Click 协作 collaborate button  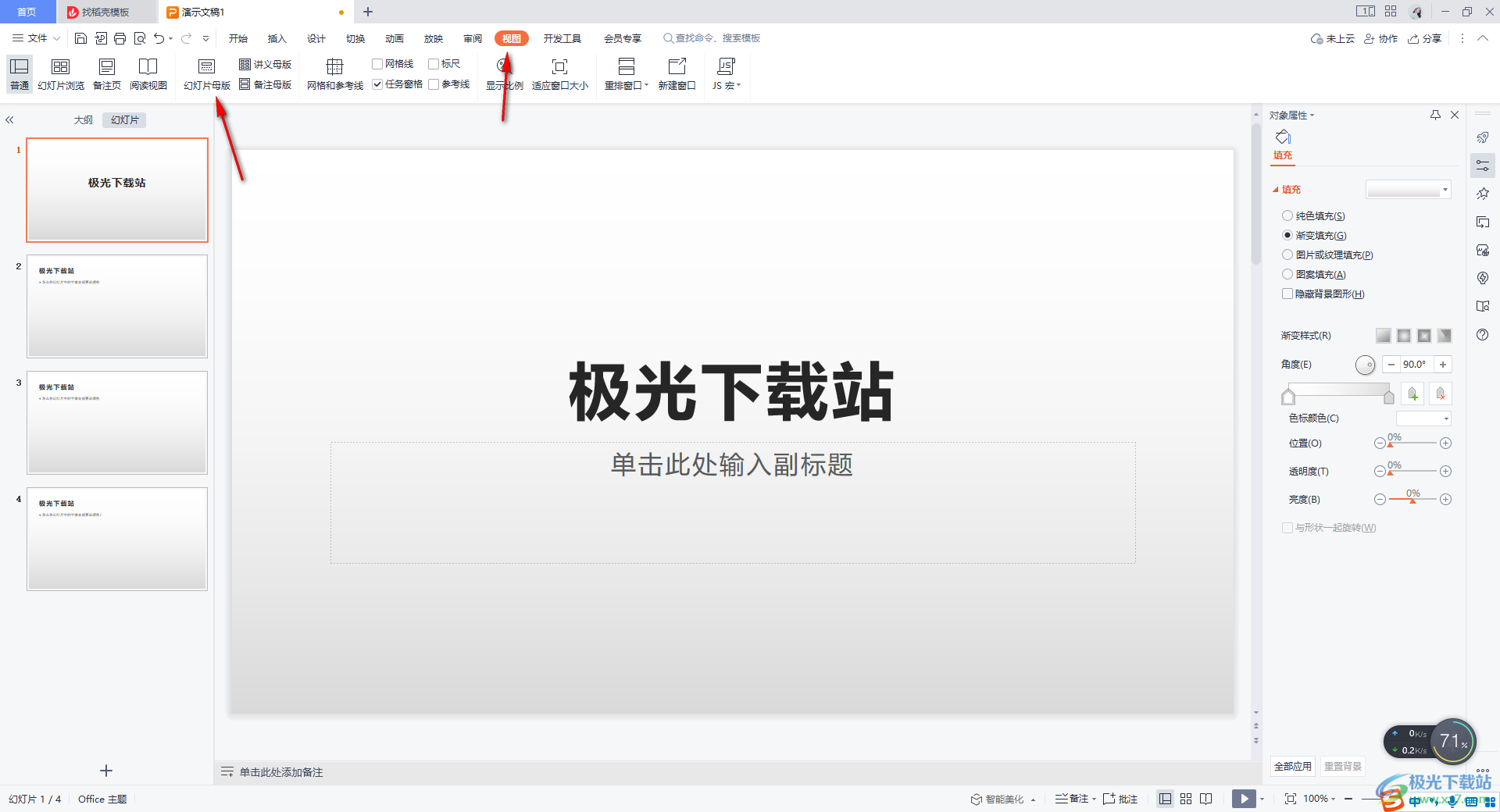1380,38
